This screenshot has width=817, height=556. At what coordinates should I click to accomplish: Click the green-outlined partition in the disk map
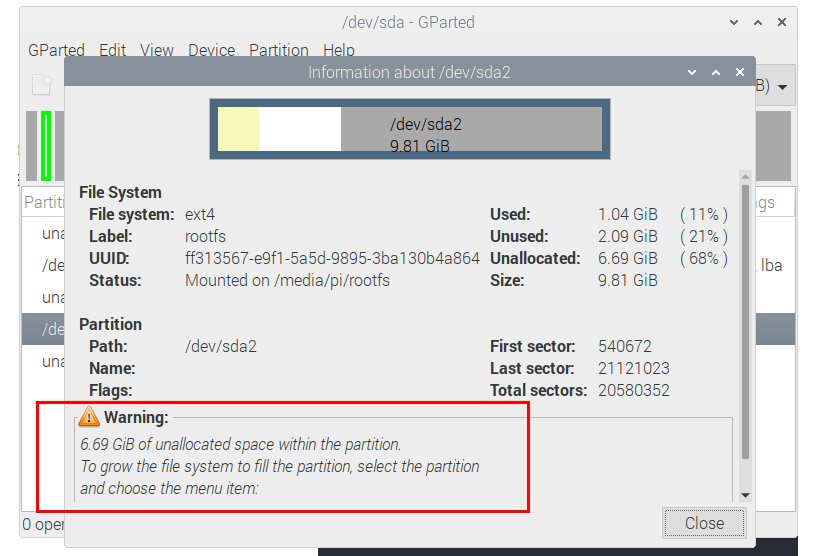46,146
